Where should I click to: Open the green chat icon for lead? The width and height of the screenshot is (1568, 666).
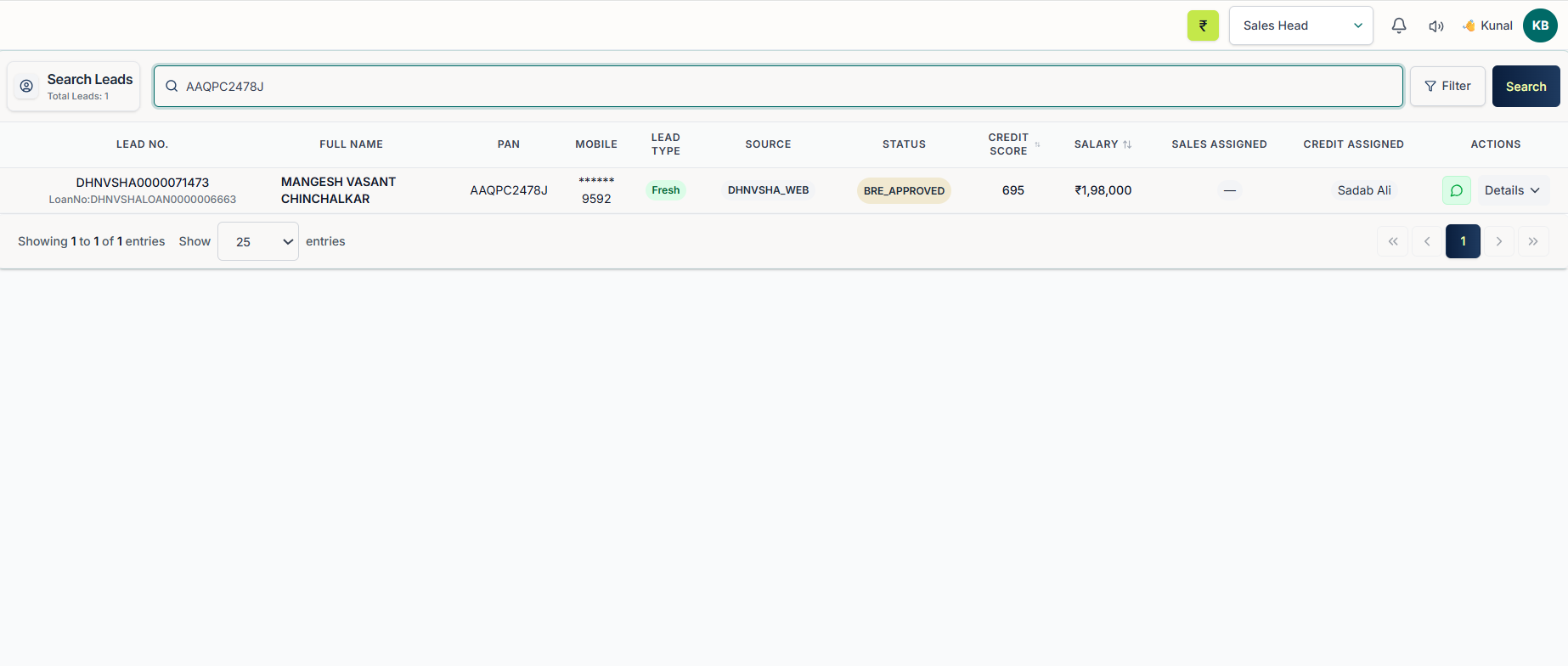pos(1456,190)
